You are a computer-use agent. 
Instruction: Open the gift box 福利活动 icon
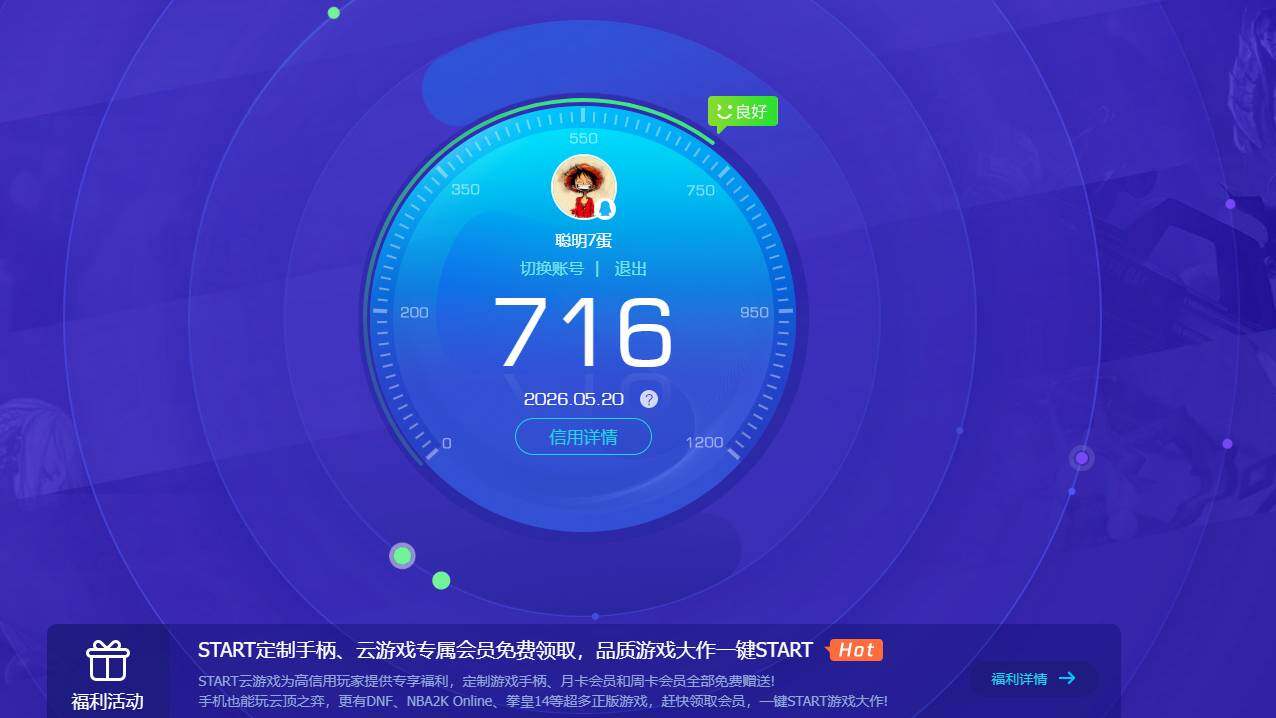pyautogui.click(x=107, y=660)
